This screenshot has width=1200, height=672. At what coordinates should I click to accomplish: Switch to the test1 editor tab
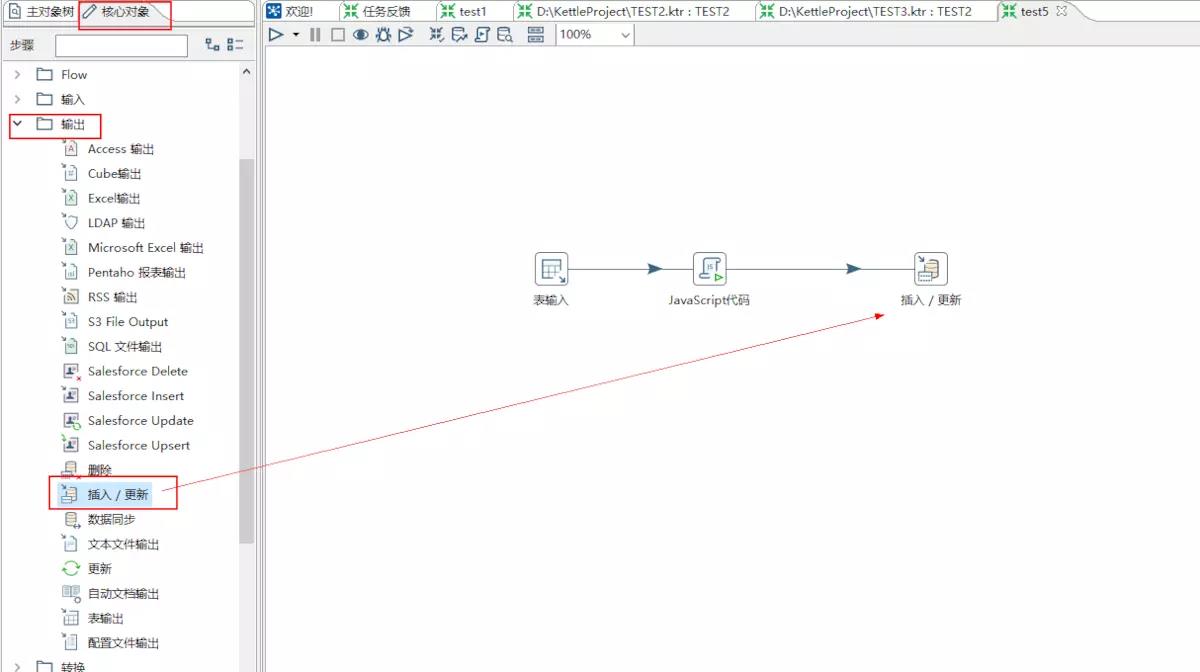(x=472, y=12)
